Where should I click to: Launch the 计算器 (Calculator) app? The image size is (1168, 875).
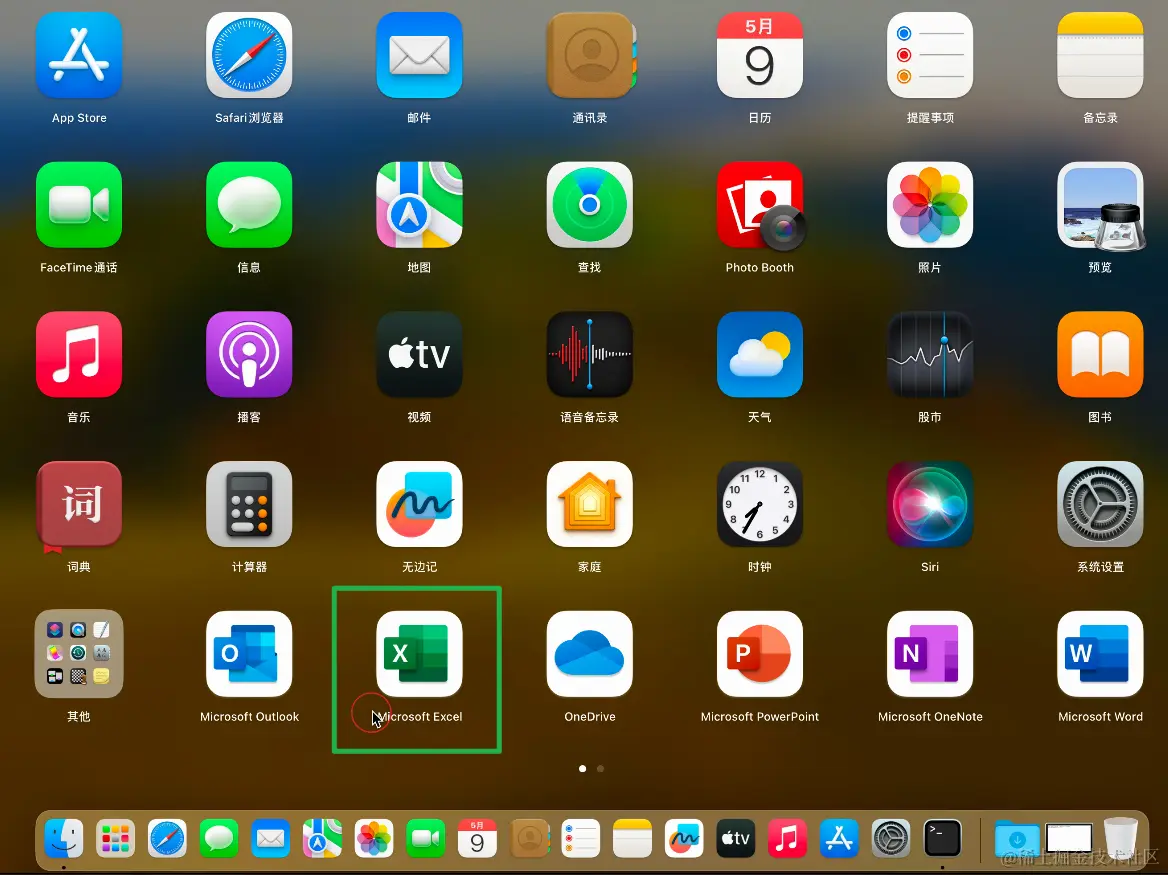(x=249, y=504)
